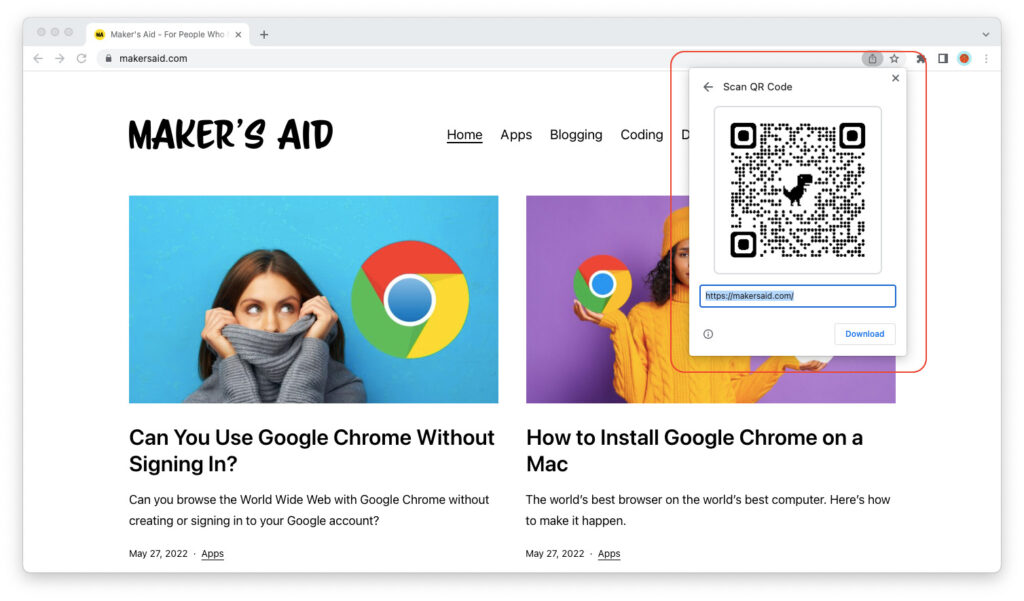Close the Maker's Aid tab
The height and width of the screenshot is (601, 1024).
pyautogui.click(x=238, y=35)
